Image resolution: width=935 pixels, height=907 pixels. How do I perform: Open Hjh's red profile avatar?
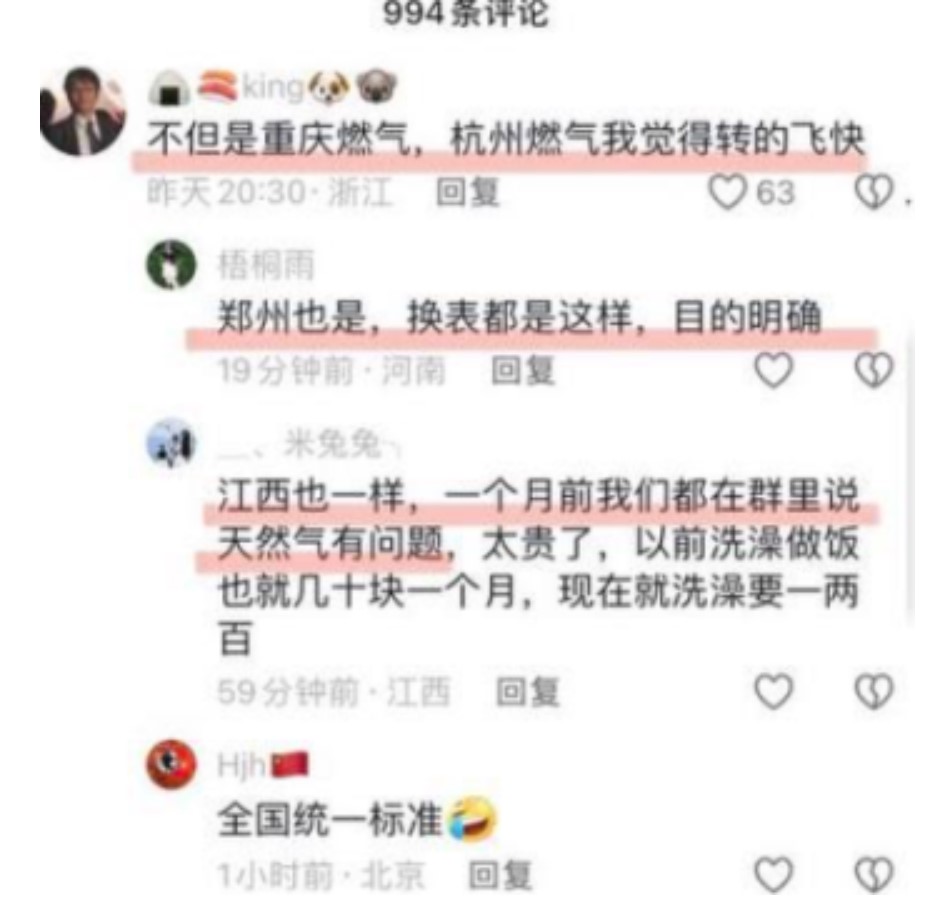(171, 764)
